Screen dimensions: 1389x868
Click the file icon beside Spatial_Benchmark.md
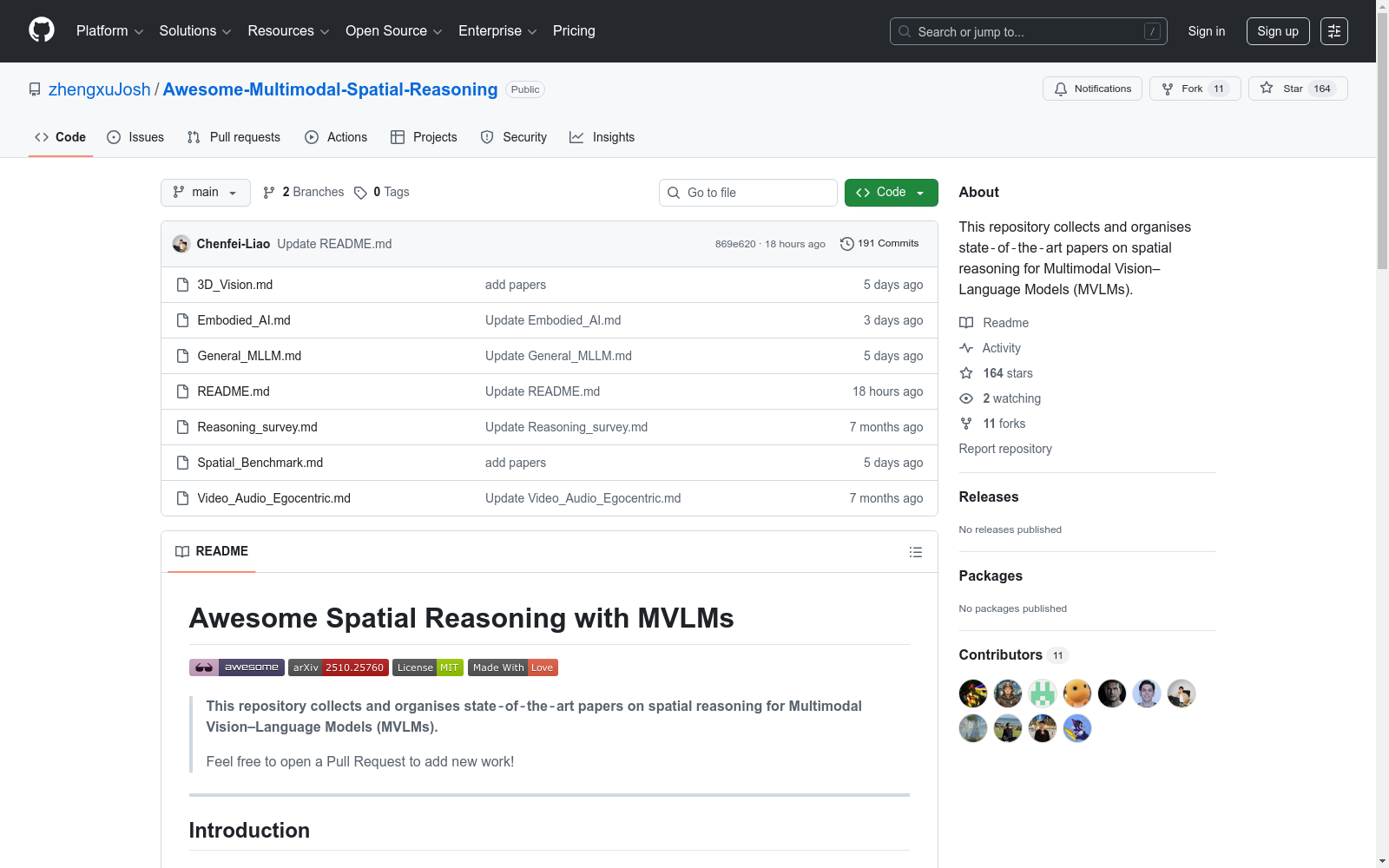coord(182,463)
